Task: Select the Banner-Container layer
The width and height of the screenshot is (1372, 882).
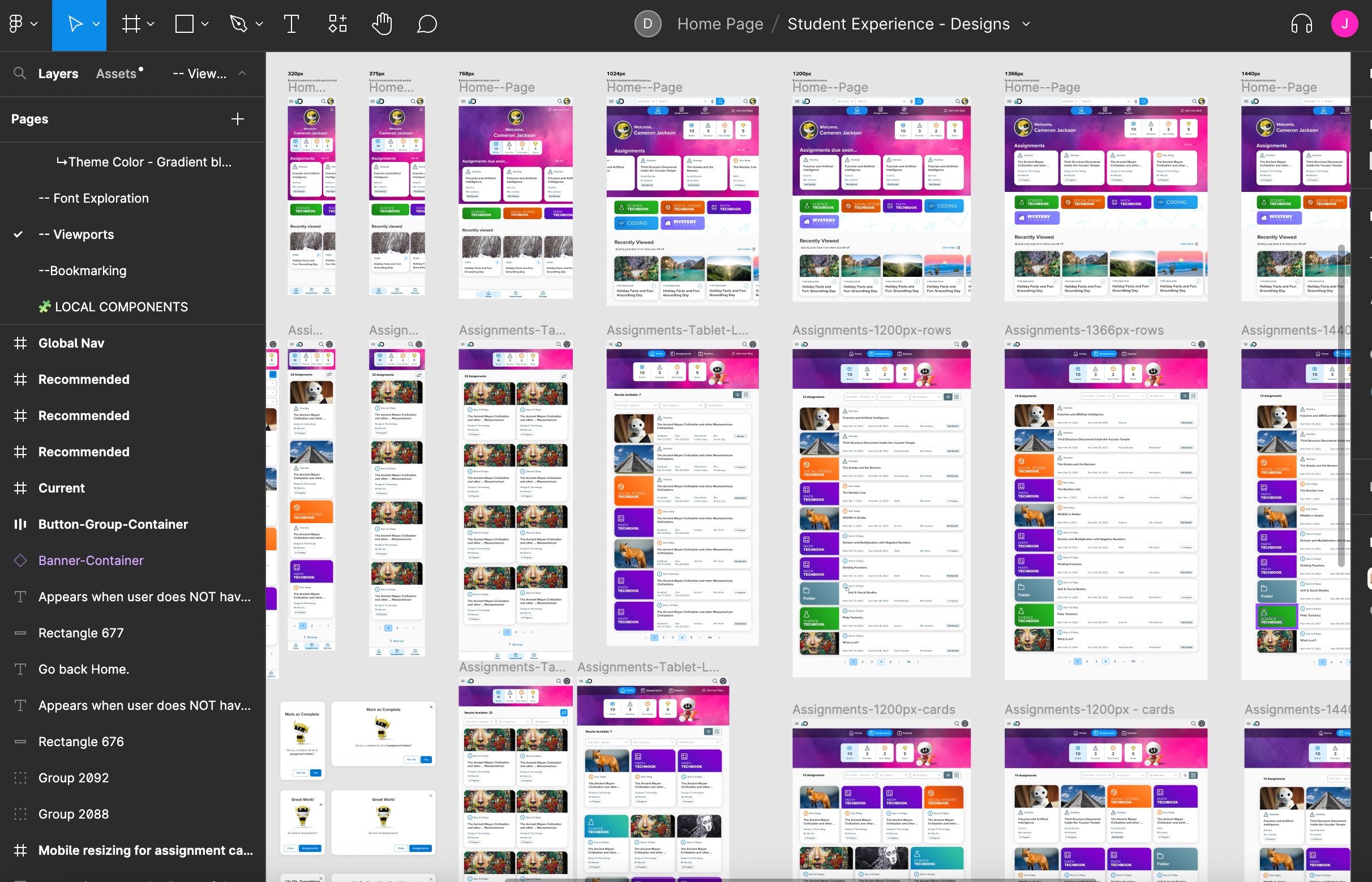Action: [91, 560]
